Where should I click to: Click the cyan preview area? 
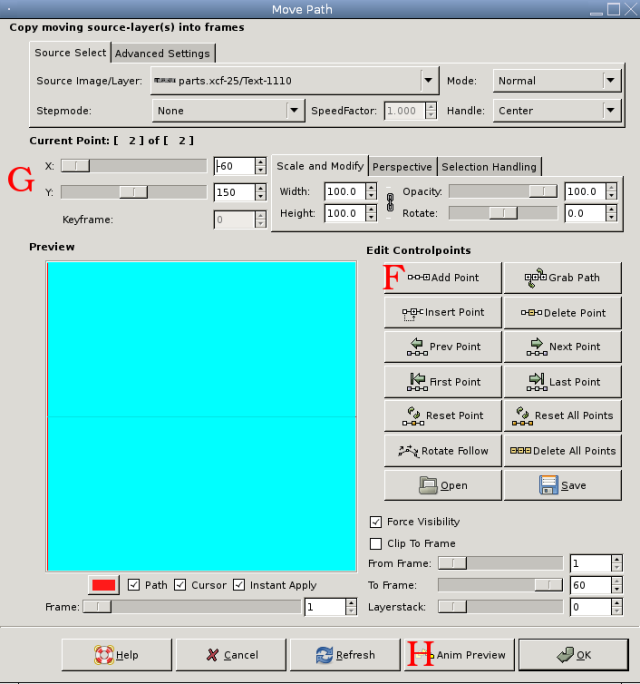click(201, 417)
